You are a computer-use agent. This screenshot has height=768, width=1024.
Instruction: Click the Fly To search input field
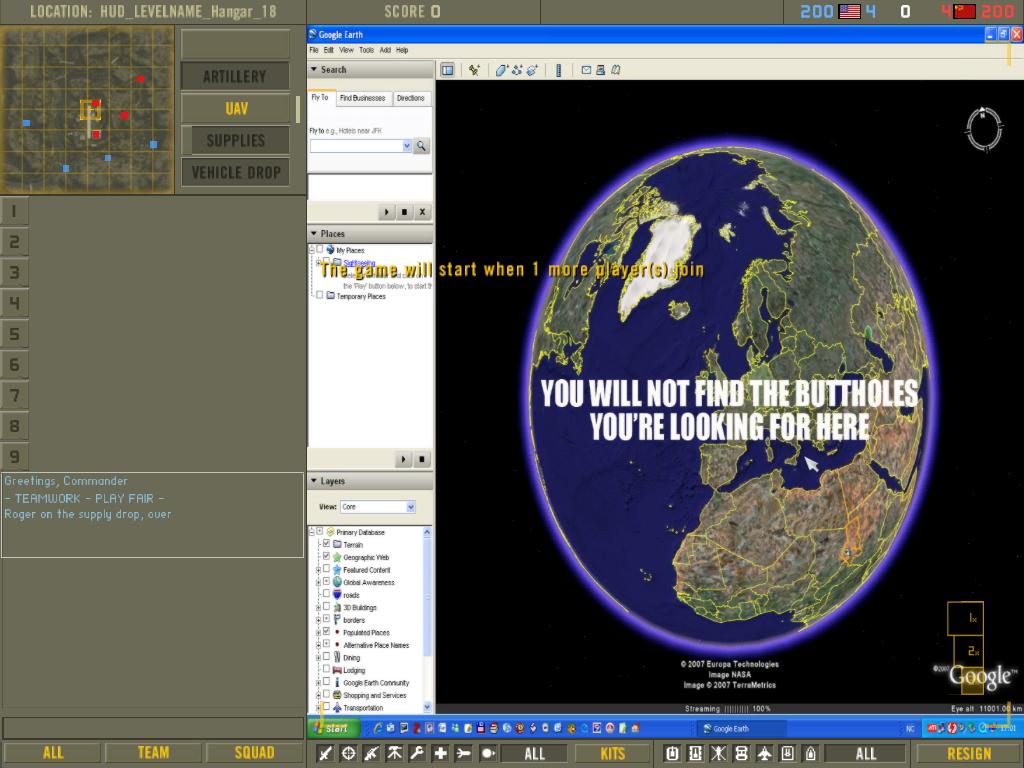(x=360, y=146)
